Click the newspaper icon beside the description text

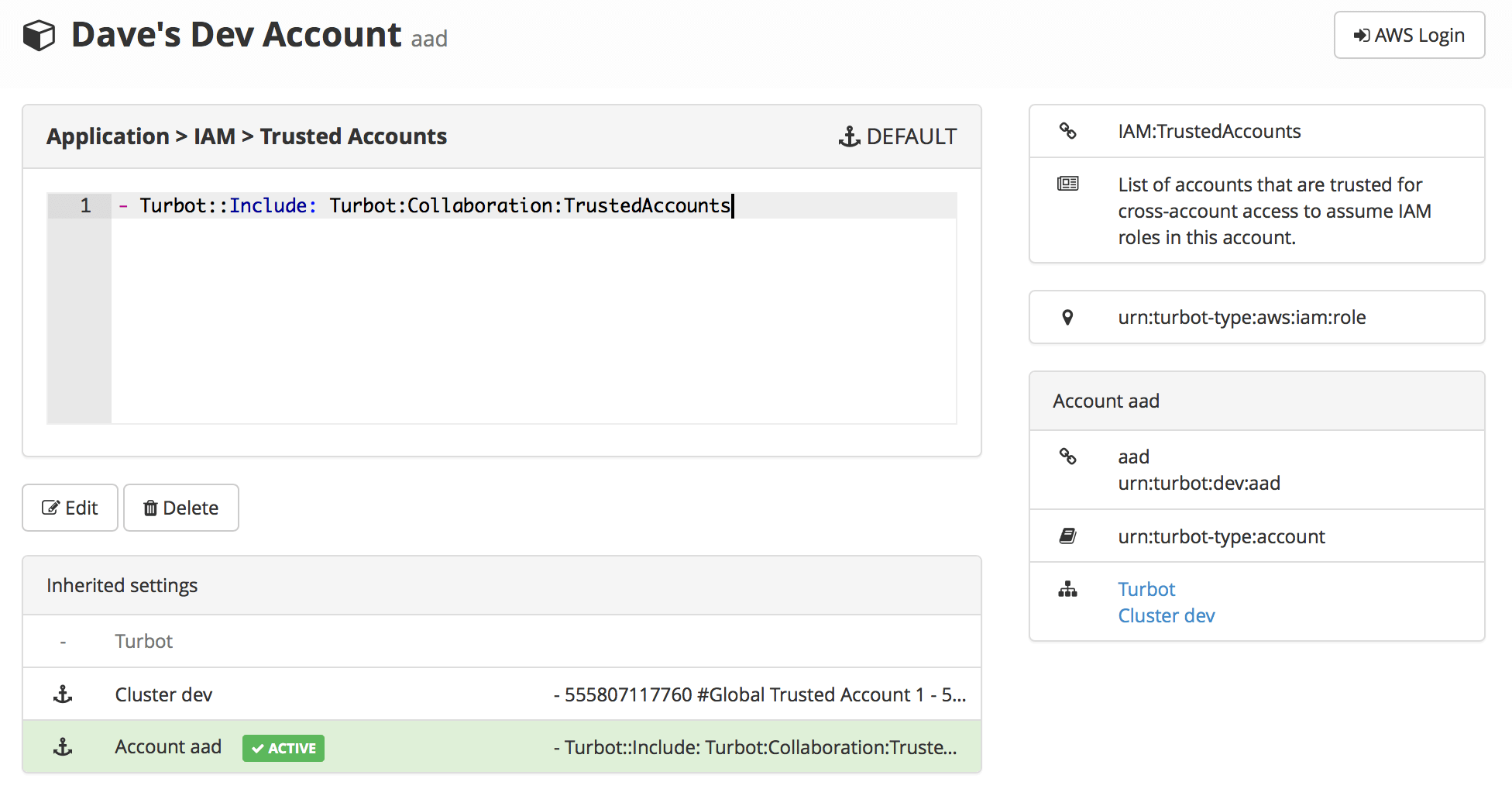pyautogui.click(x=1067, y=184)
